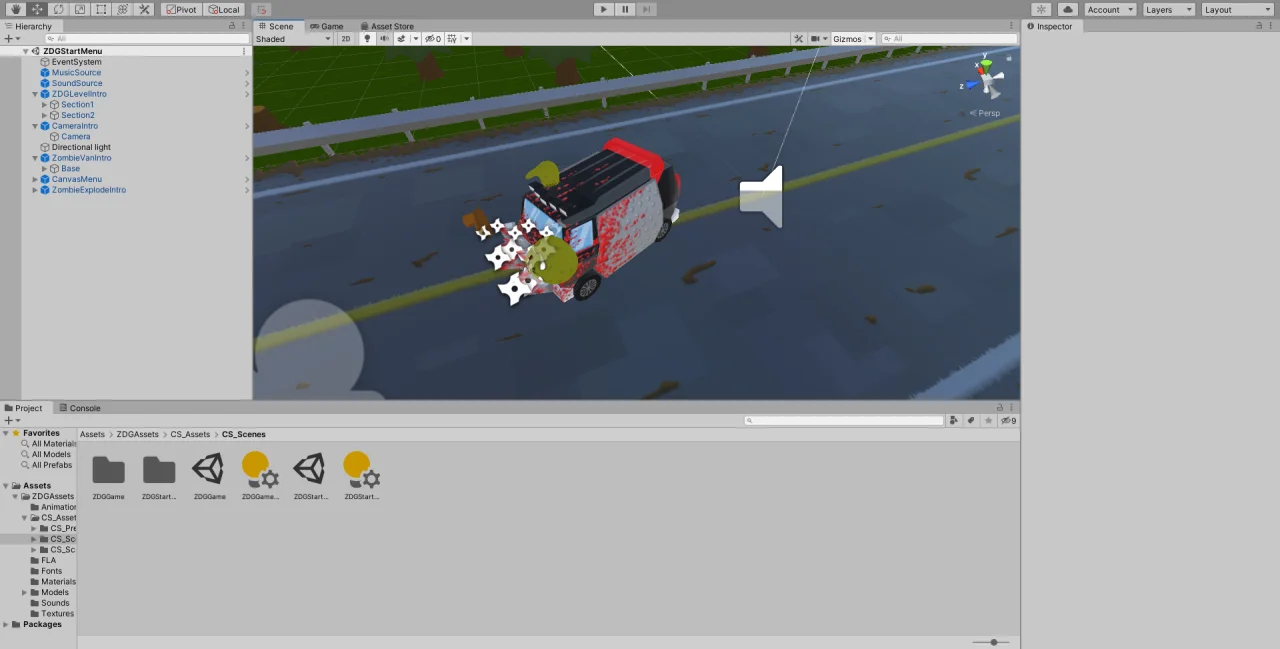The width and height of the screenshot is (1280, 649).
Task: Toggle hidden objects visibility in the Scene toolbar
Action: [x=433, y=39]
